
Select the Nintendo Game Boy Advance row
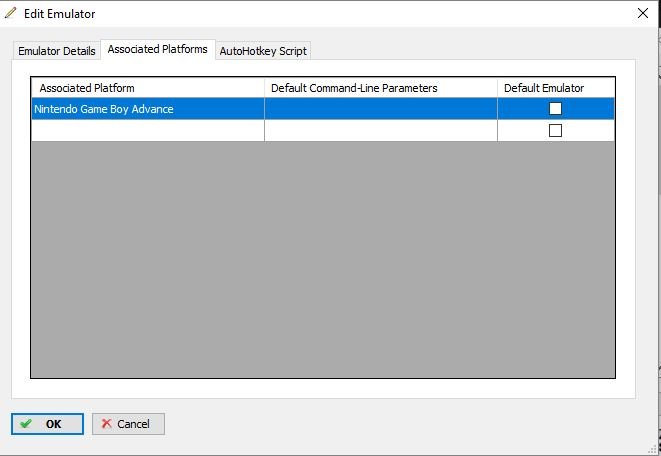pos(323,109)
